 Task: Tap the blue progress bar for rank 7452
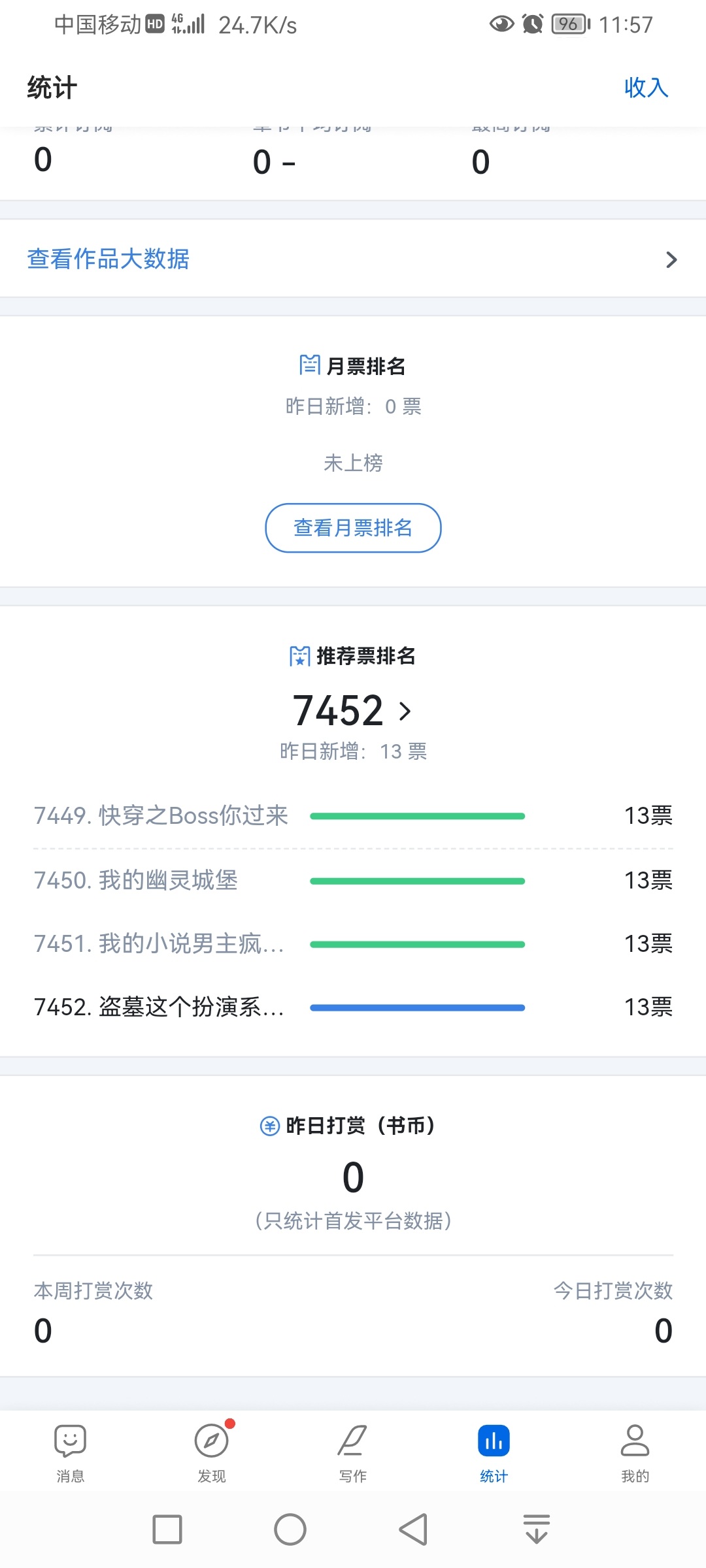(x=417, y=1007)
